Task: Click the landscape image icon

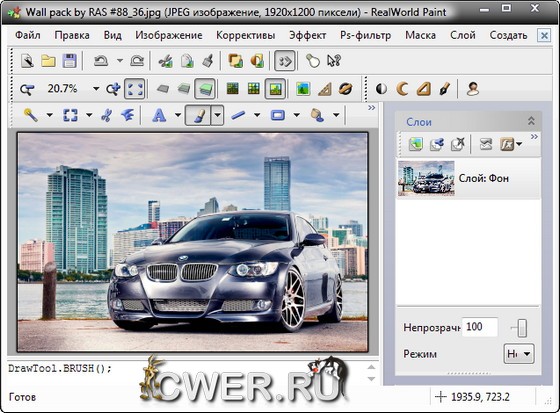Action: coord(303,89)
